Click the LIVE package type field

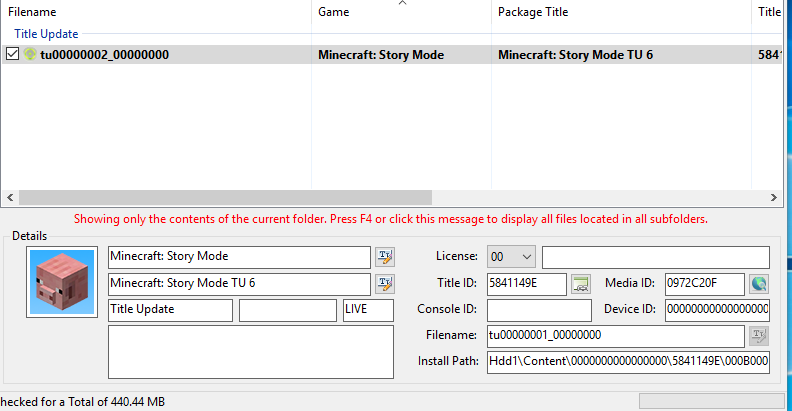pos(368,310)
